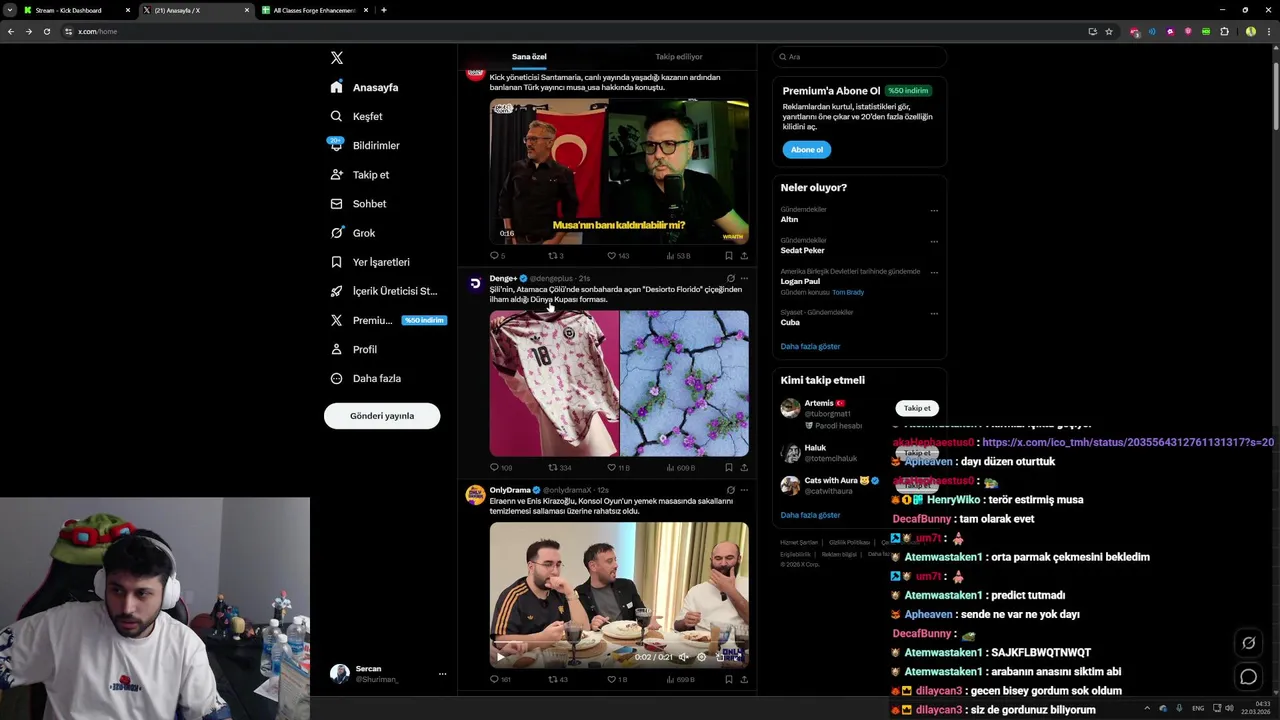View analytics 609 B on Denge+ post
Image resolution: width=1280 pixels, height=720 pixels.
point(680,468)
